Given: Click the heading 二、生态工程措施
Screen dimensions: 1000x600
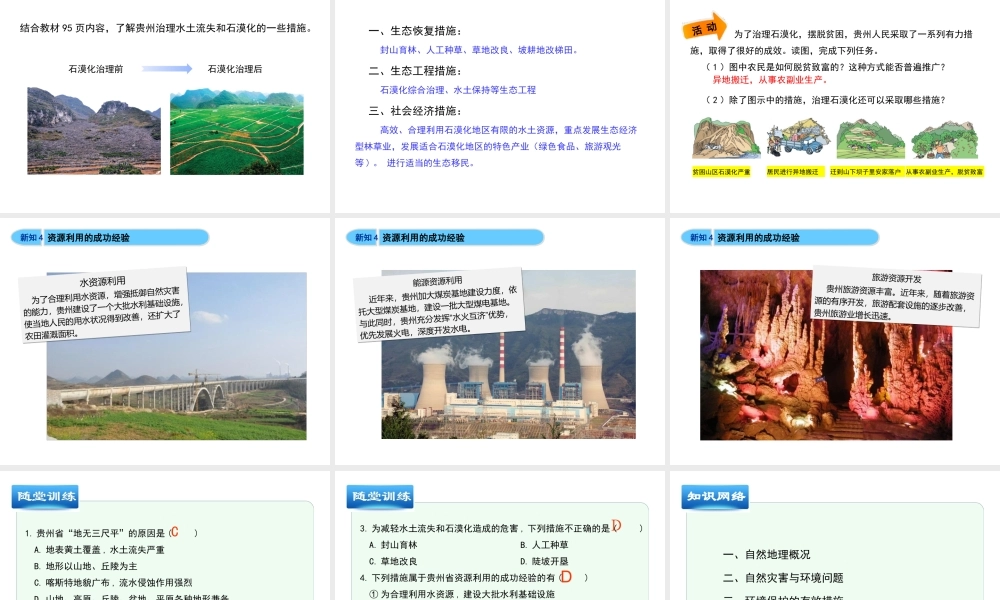Looking at the screenshot, I should click(415, 71).
